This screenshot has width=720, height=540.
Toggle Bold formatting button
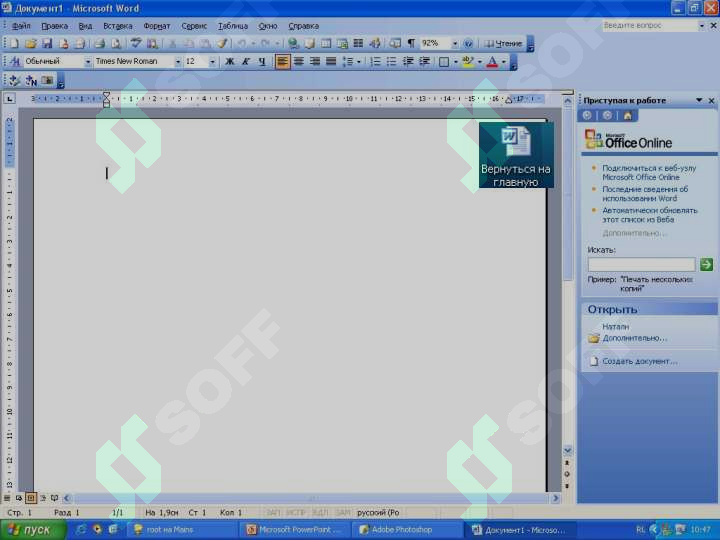coord(229,62)
